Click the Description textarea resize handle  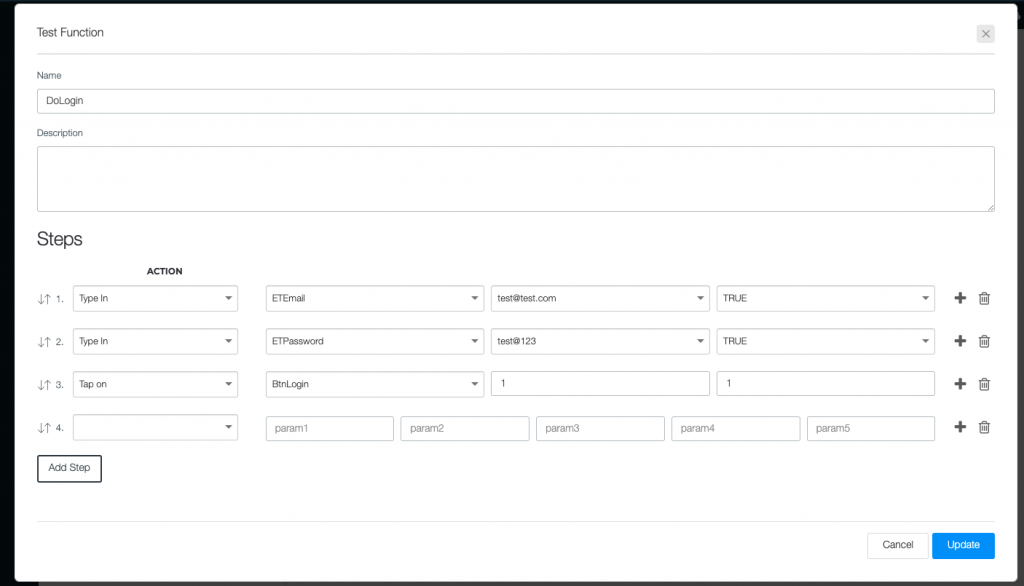990,207
